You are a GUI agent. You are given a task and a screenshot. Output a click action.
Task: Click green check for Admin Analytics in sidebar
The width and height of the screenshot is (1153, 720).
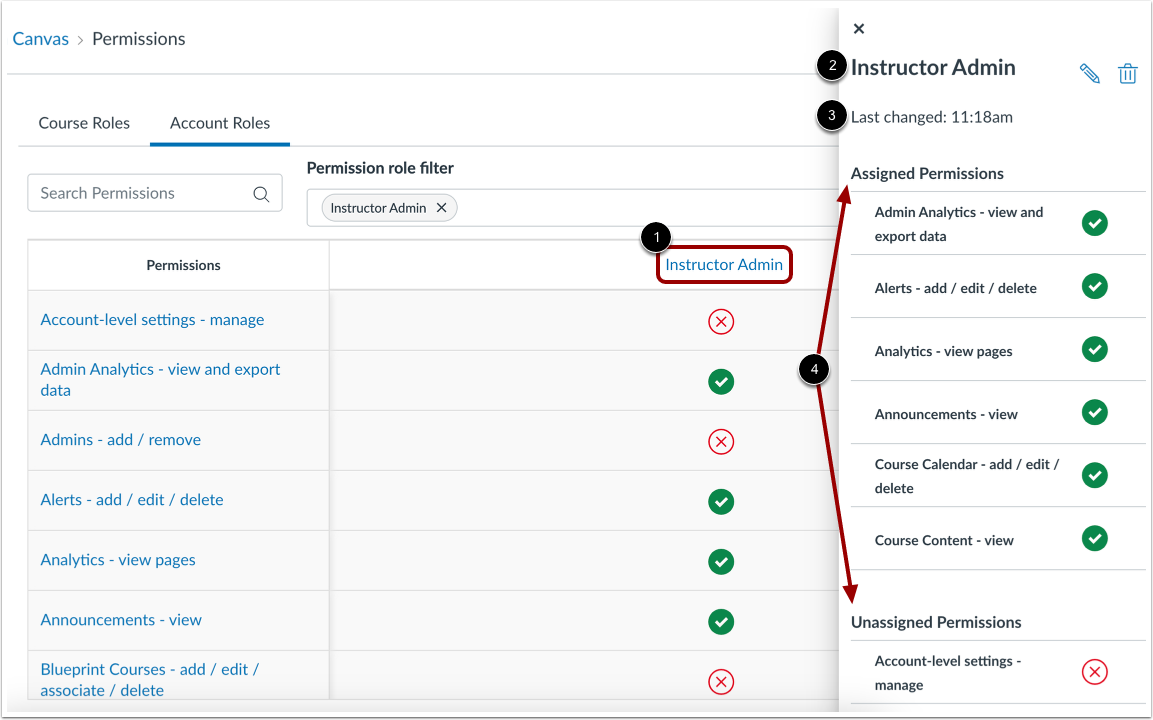1094,223
